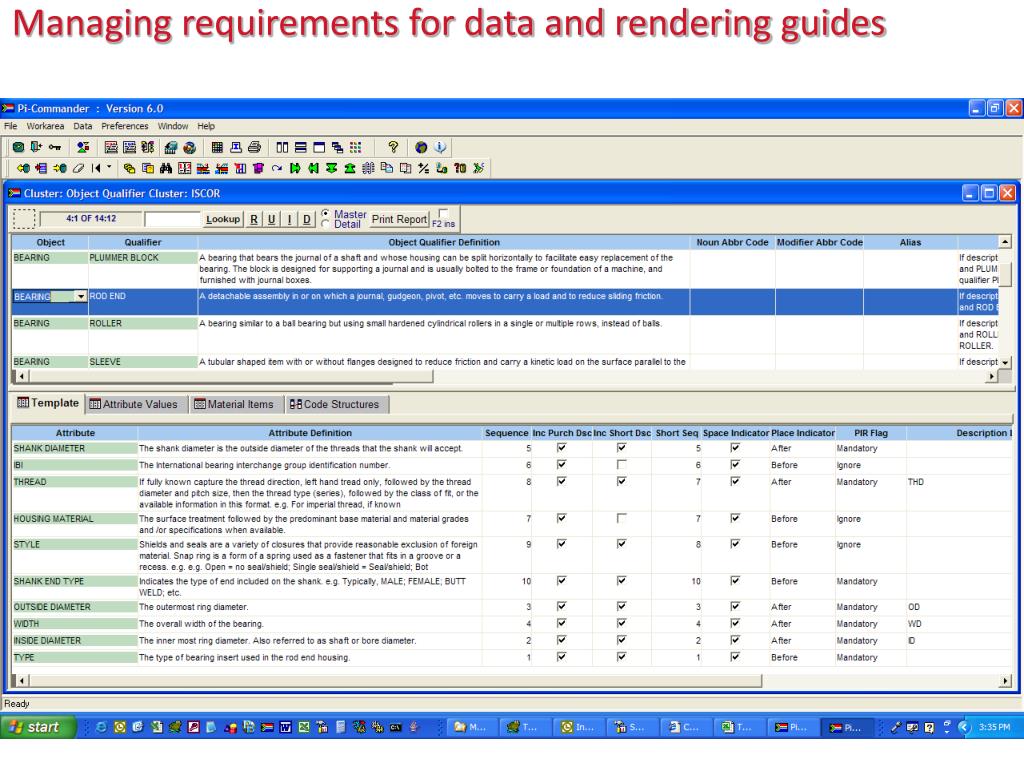This screenshot has width=1024, height=768.
Task: Select the Detail radio button
Action: coord(326,224)
